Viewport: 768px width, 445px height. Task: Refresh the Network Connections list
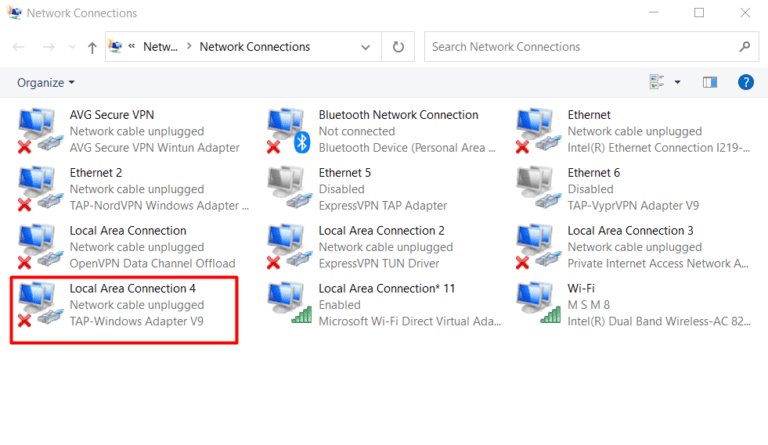[x=399, y=47]
